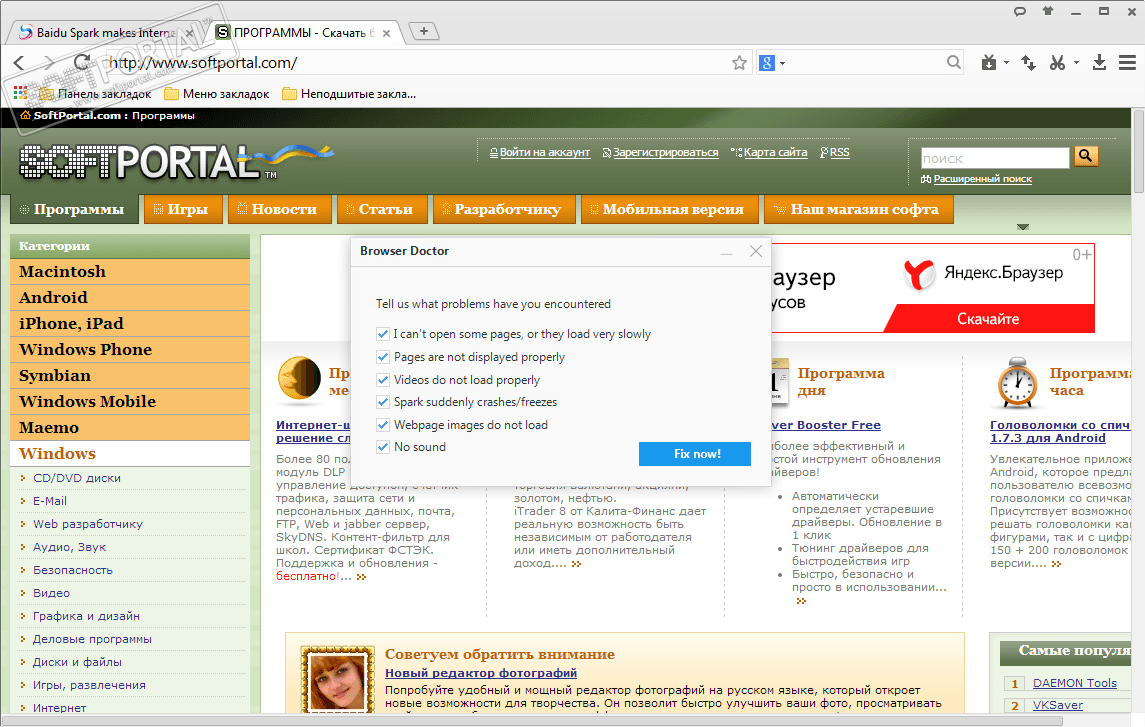1145x727 pixels.
Task: Select 'iPhone, iPad' category
Action: pyautogui.click(x=130, y=323)
